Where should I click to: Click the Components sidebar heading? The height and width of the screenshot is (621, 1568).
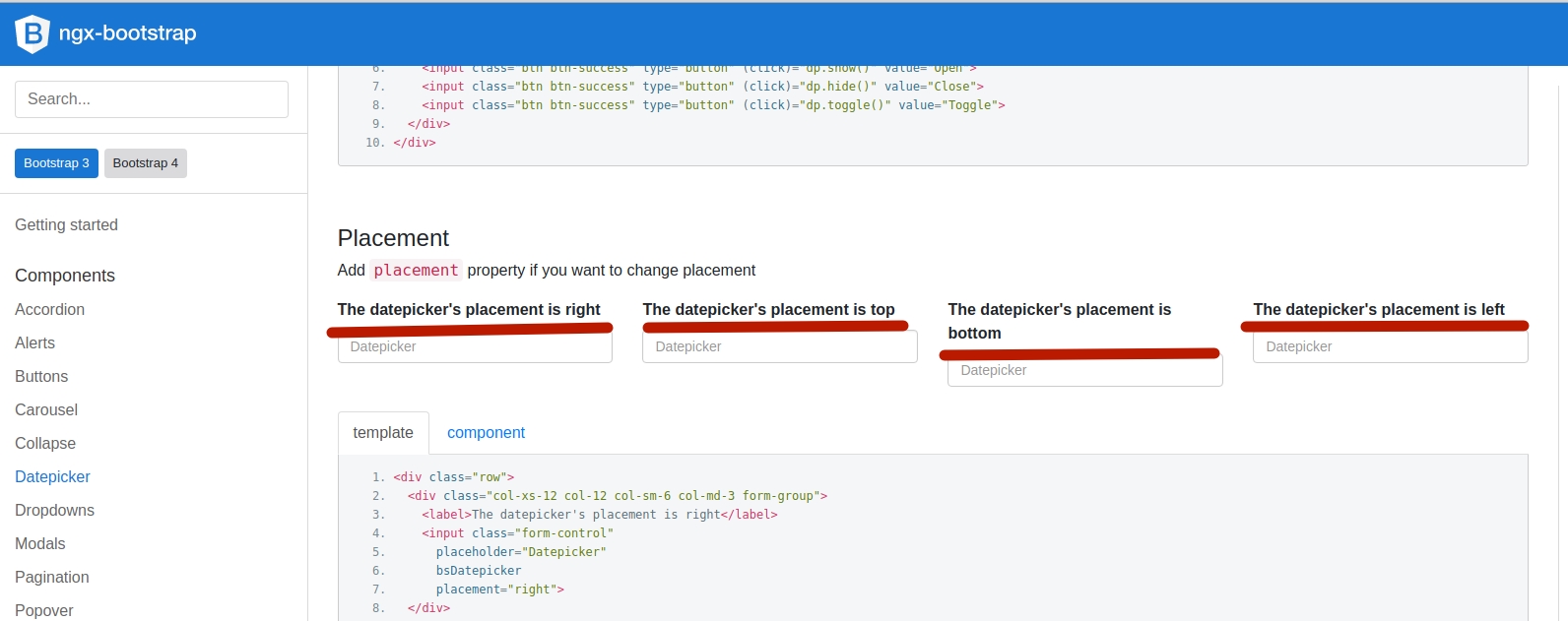[x=65, y=276]
